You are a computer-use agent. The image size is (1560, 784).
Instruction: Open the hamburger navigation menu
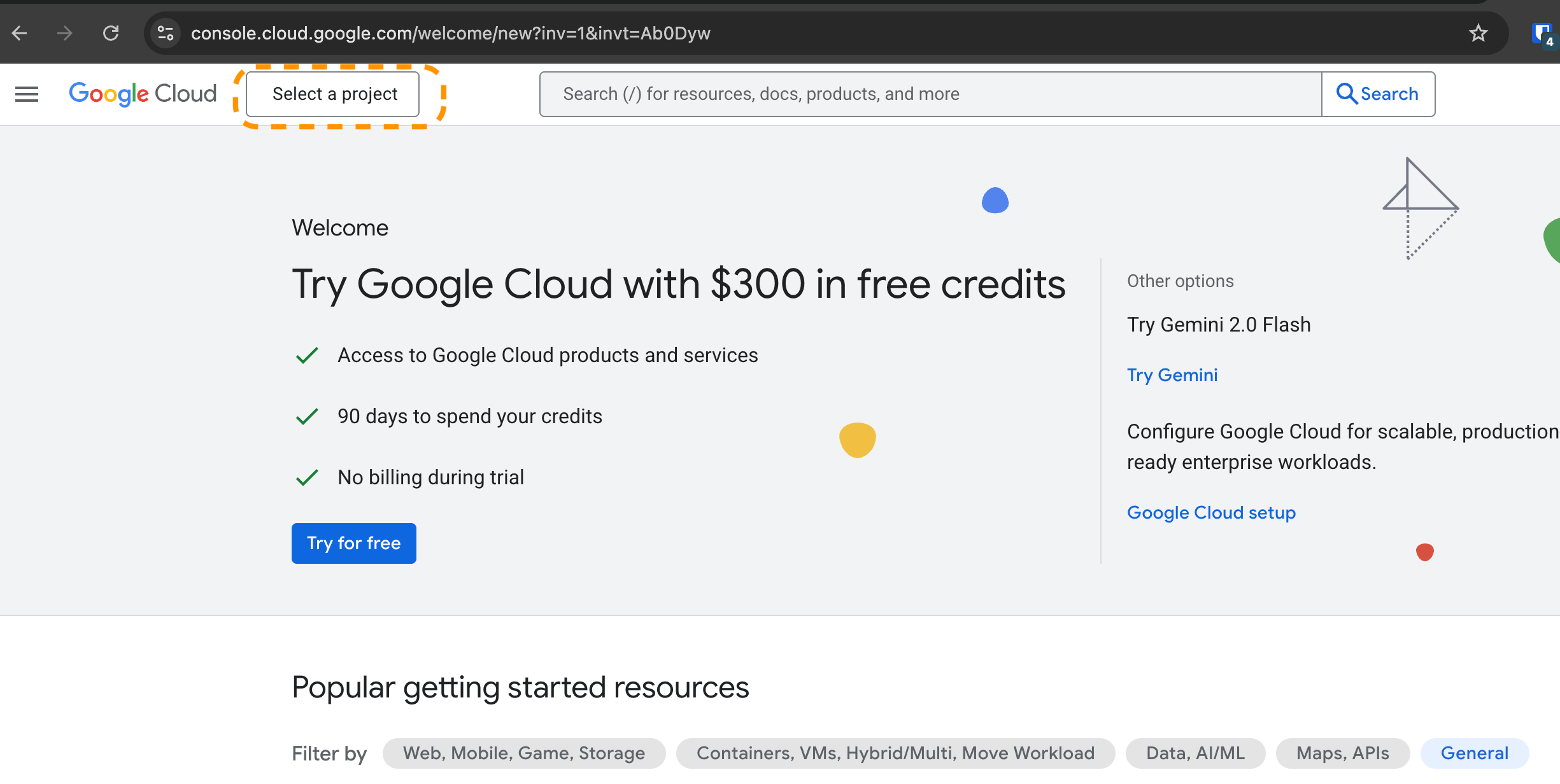pyautogui.click(x=27, y=94)
